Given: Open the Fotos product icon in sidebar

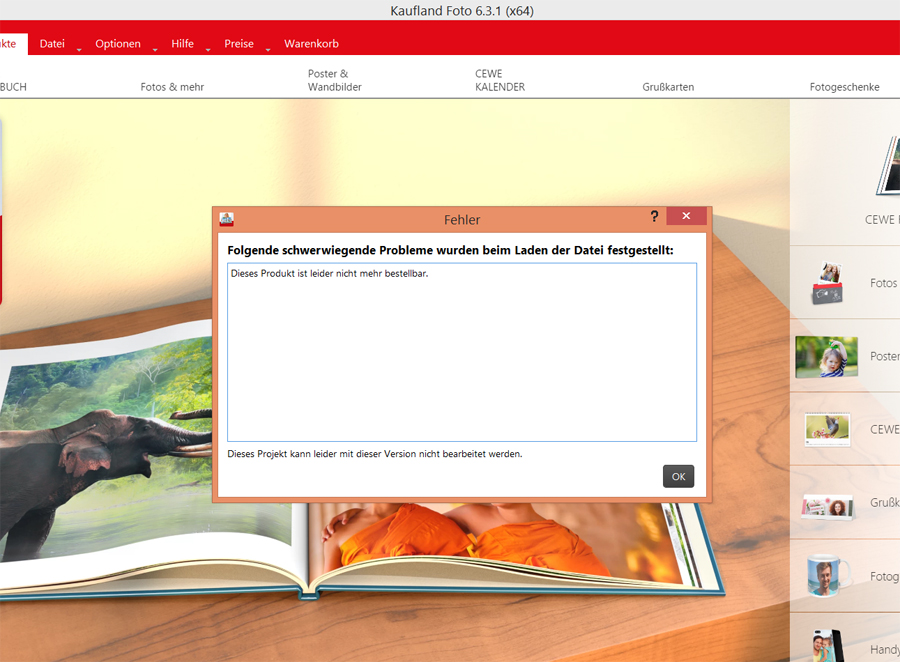Looking at the screenshot, I should tap(828, 283).
